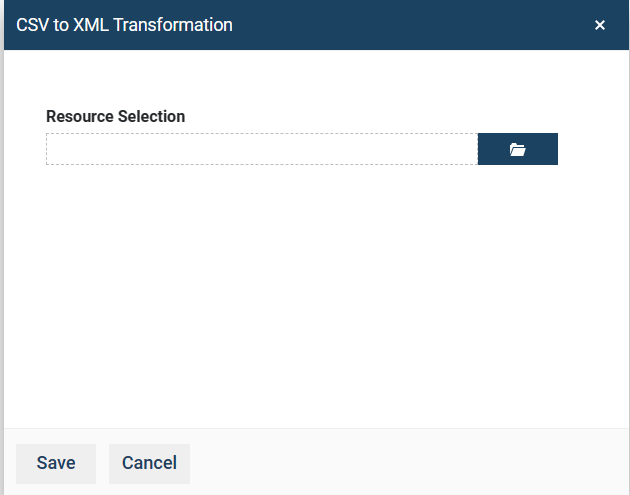Viewport: 630px width, 495px height.
Task: Click the dialog's blue header bar
Action: coord(400,25)
